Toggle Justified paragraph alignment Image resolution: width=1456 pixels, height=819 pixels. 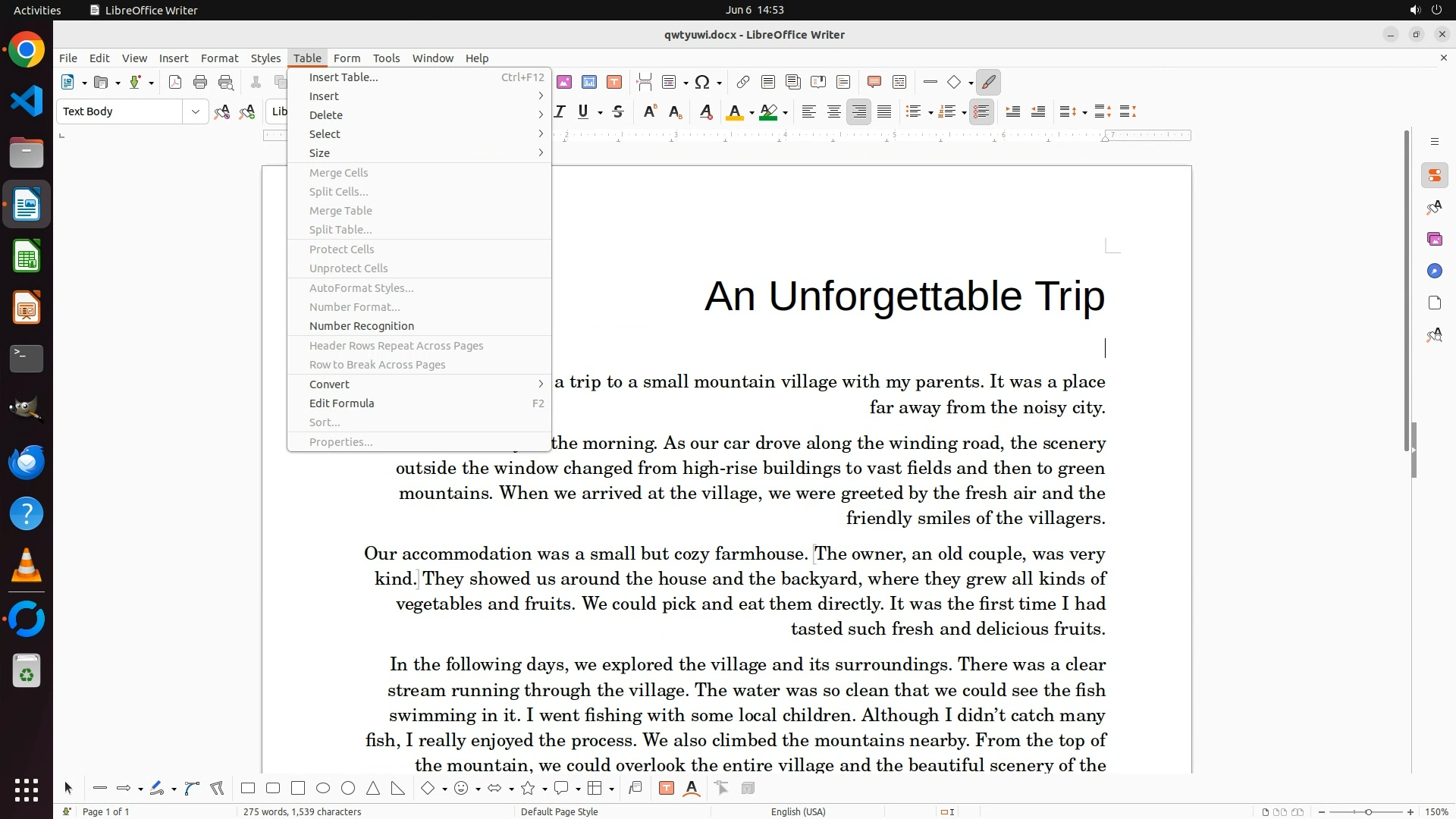(x=884, y=112)
